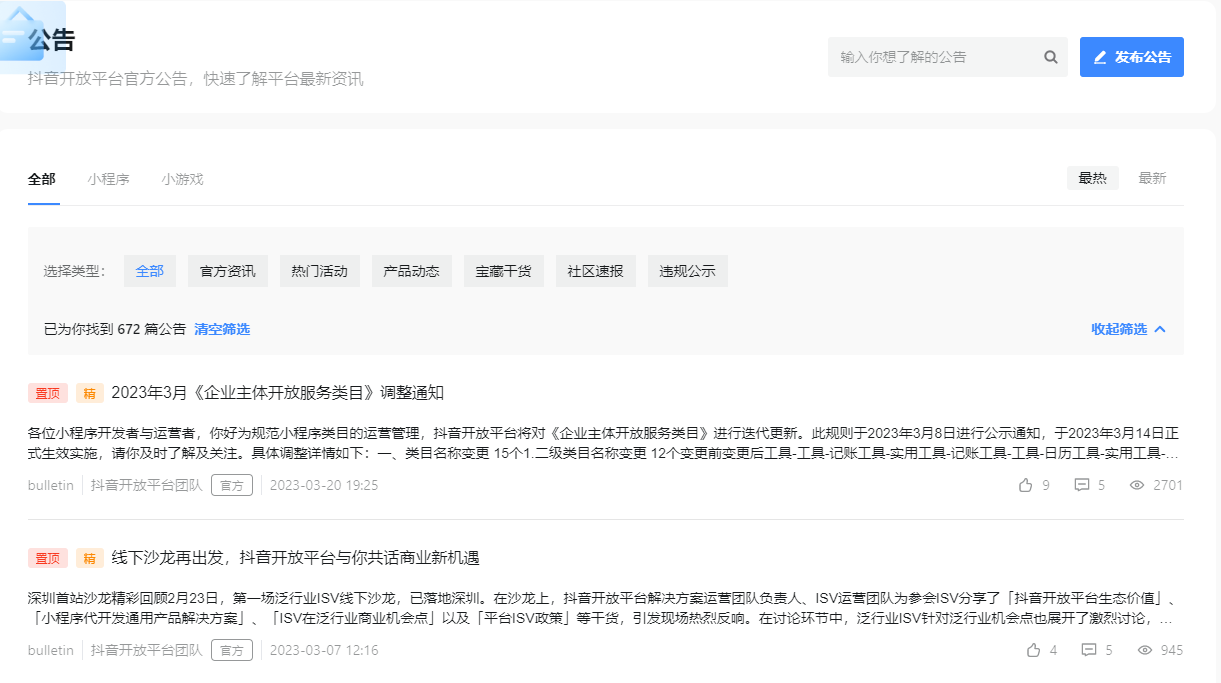Click the announcement logo icon at top left
This screenshot has height=683, width=1221.
point(30,38)
